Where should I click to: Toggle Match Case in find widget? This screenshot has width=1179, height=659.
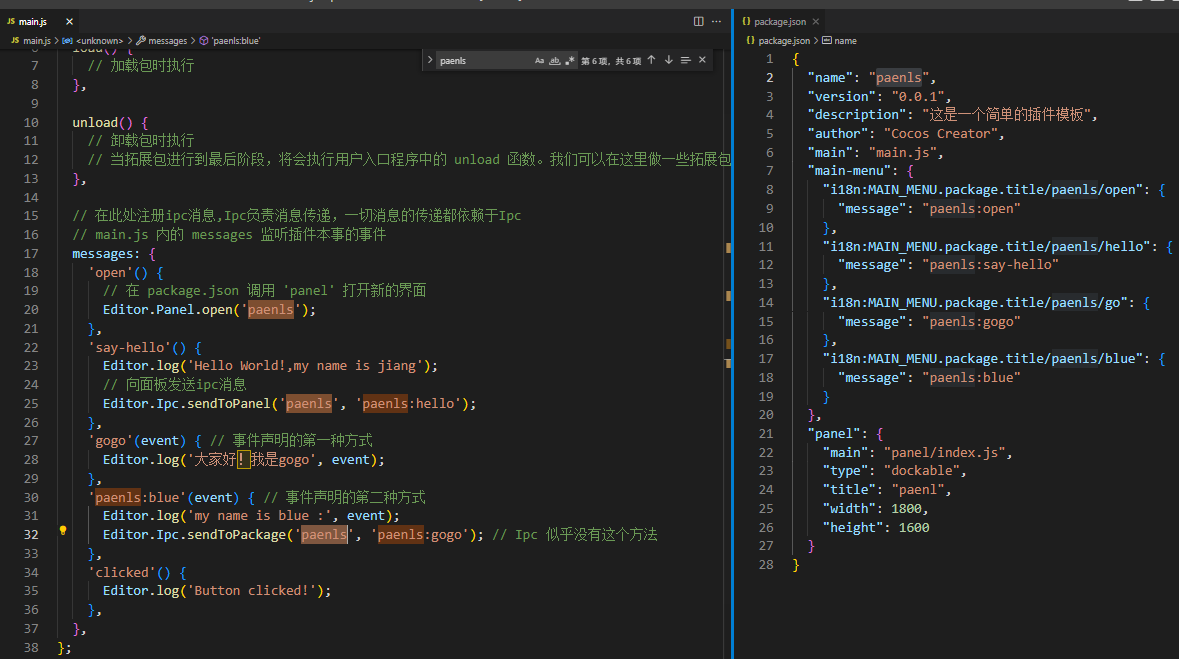tap(539, 60)
